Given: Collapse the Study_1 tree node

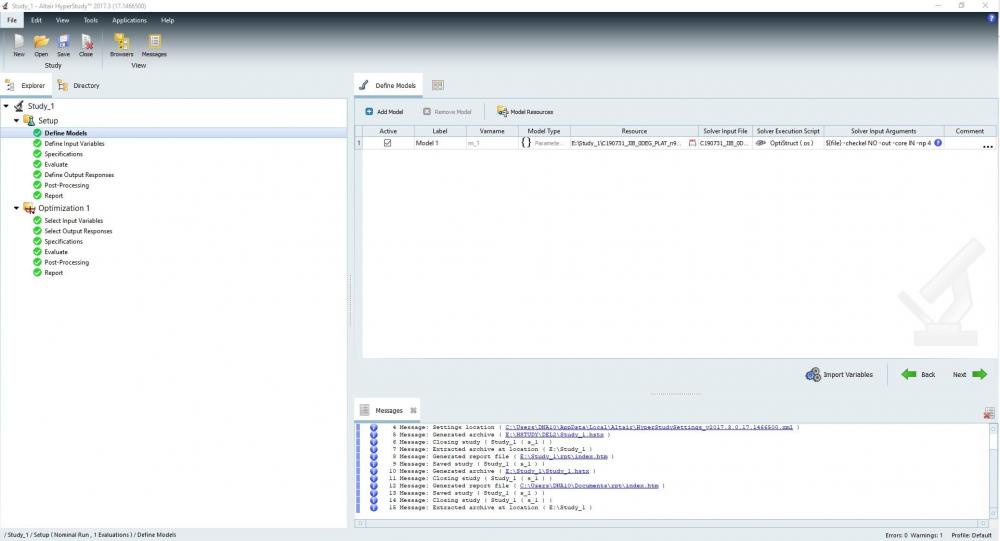Looking at the screenshot, I should tap(6, 106).
